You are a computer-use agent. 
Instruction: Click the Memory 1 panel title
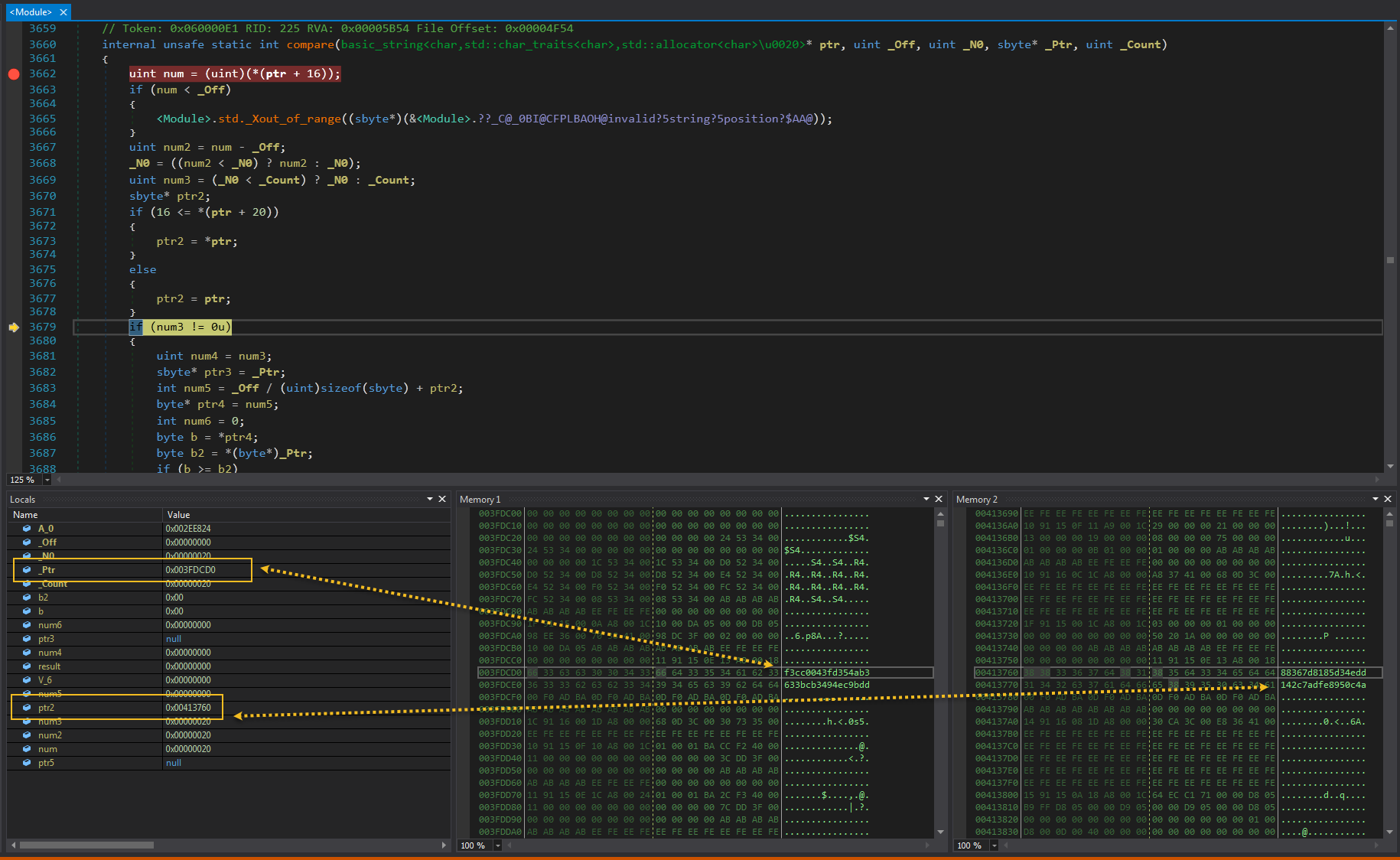coord(480,500)
